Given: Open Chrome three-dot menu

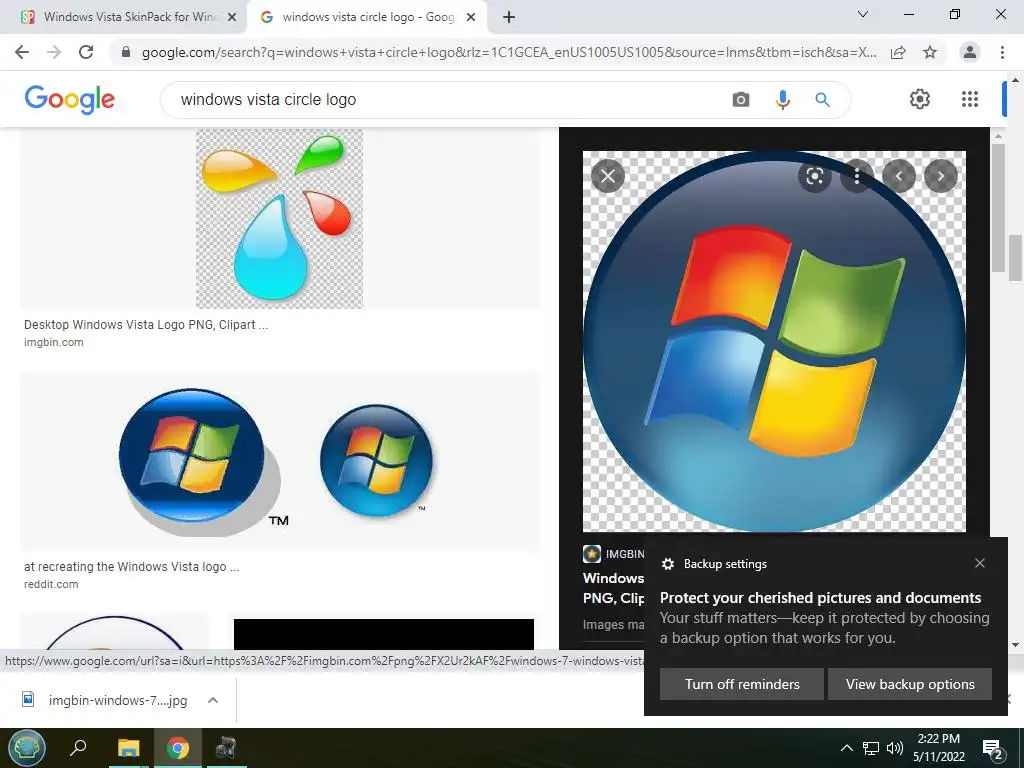Looking at the screenshot, I should [x=1002, y=52].
